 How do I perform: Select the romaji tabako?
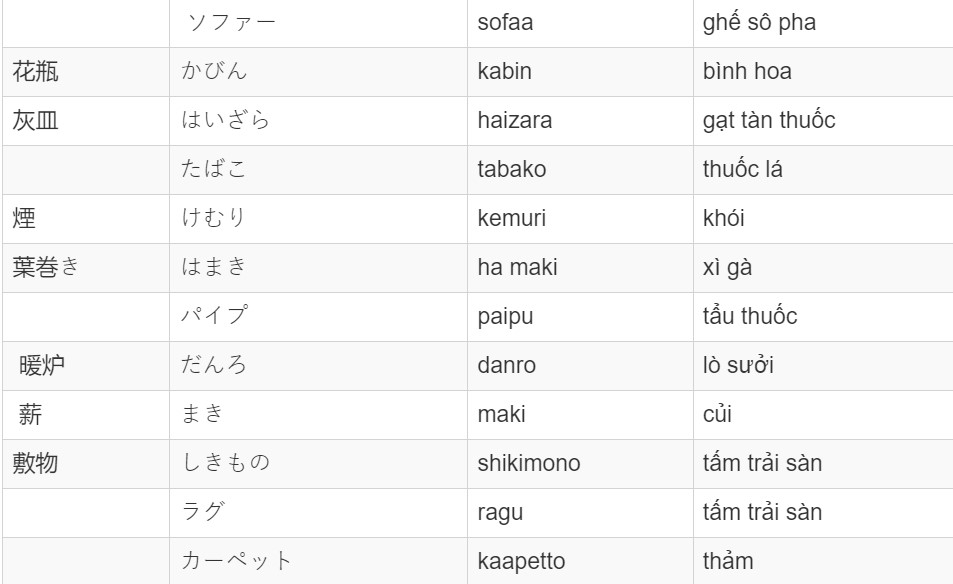coord(512,170)
